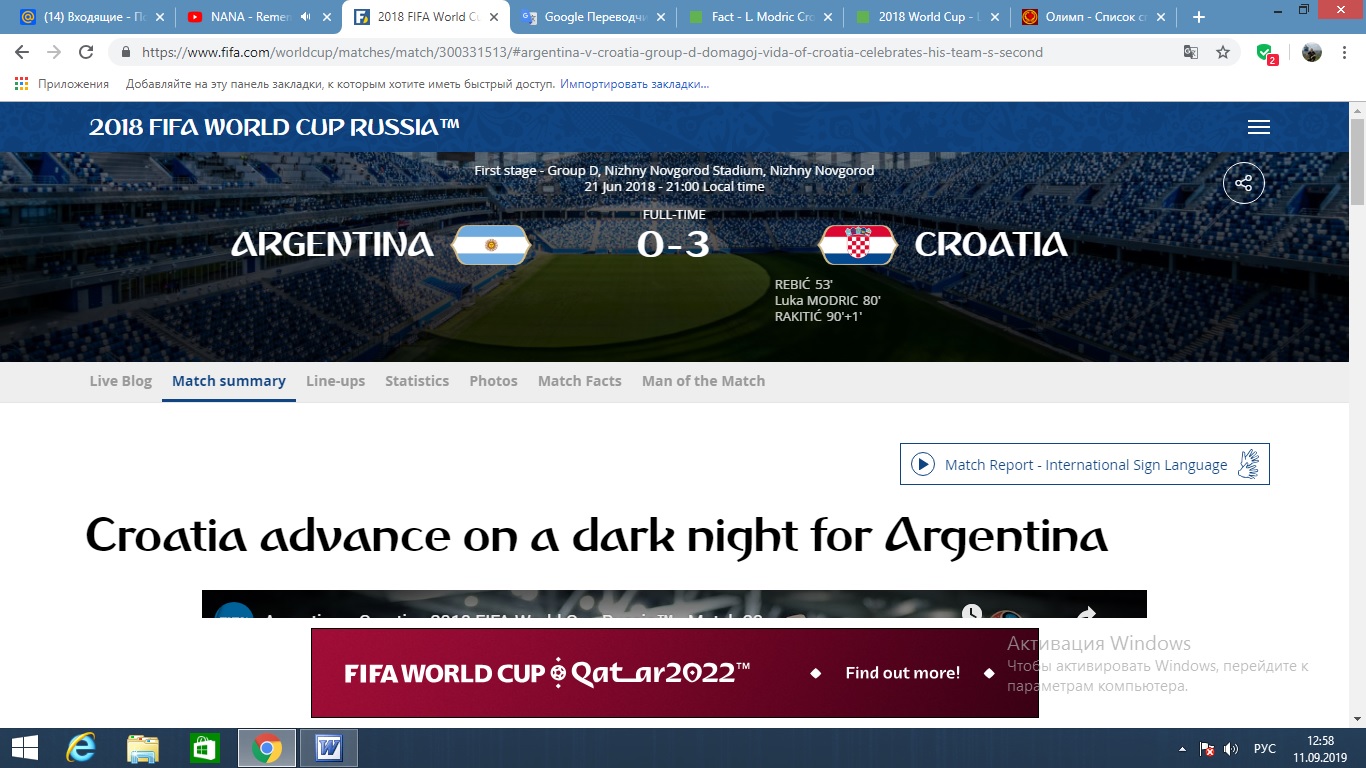
Task: Click the CROATIA team name
Action: click(991, 245)
